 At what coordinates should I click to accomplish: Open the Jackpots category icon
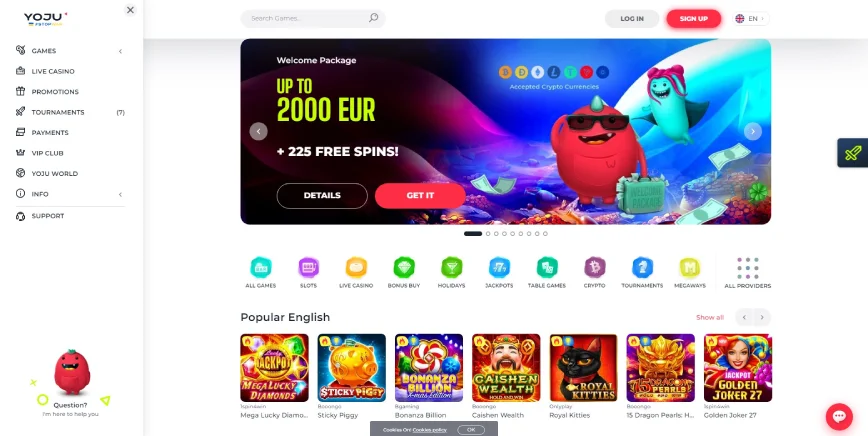(x=499, y=268)
